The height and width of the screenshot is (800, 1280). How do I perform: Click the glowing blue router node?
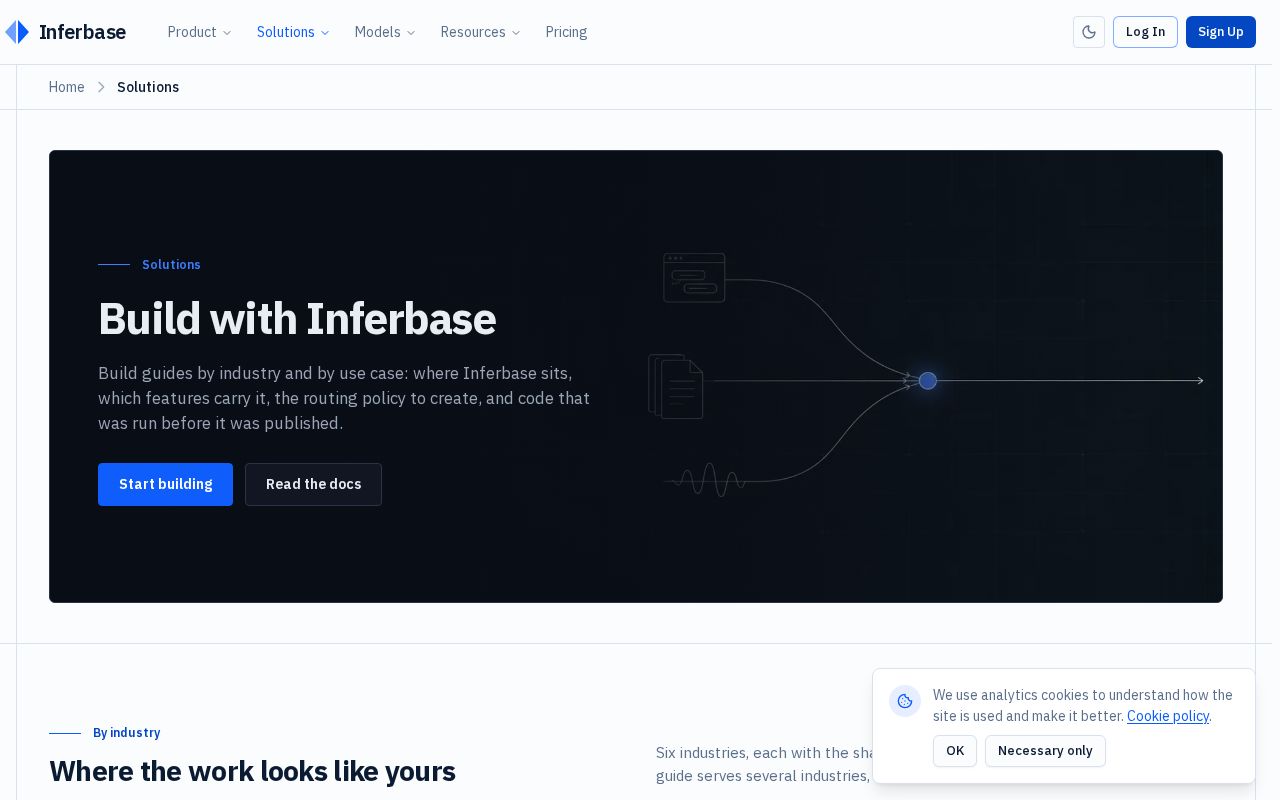tap(928, 381)
